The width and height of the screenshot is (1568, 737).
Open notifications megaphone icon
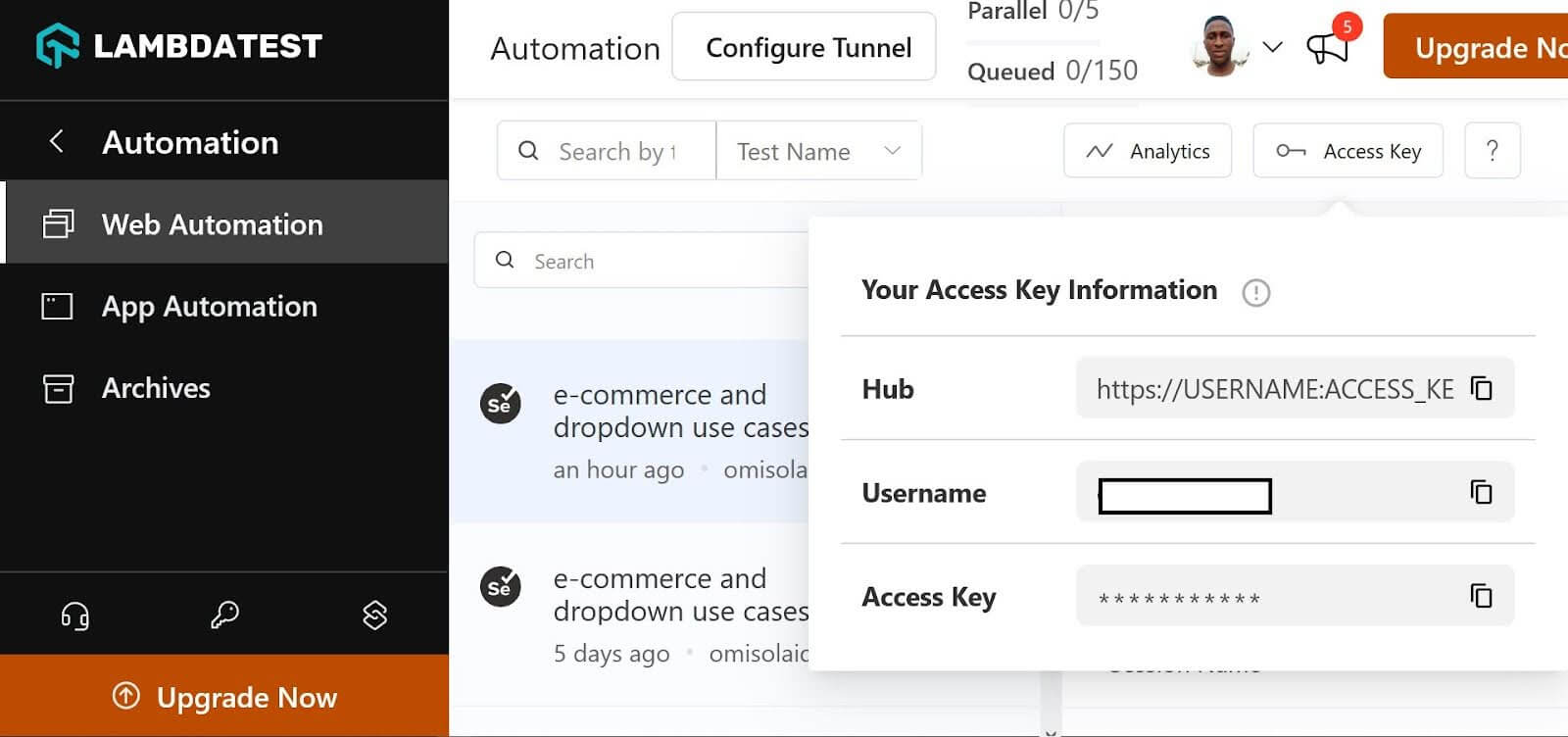coord(1327,46)
